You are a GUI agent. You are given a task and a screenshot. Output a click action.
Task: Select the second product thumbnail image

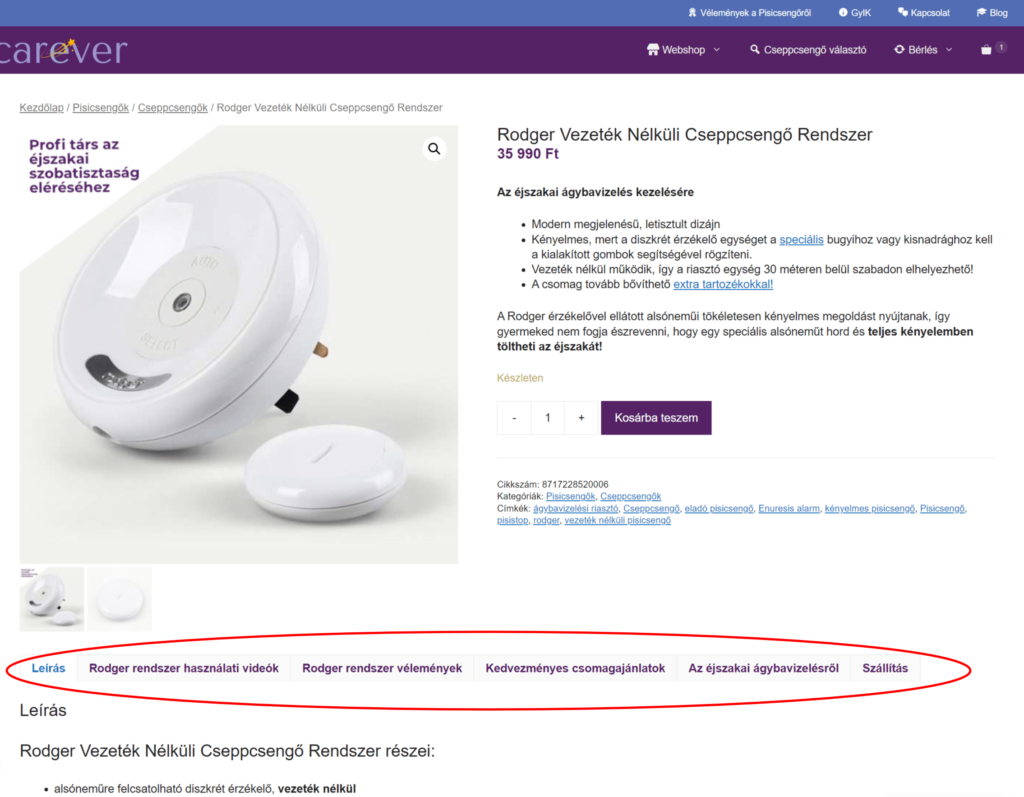[119, 599]
